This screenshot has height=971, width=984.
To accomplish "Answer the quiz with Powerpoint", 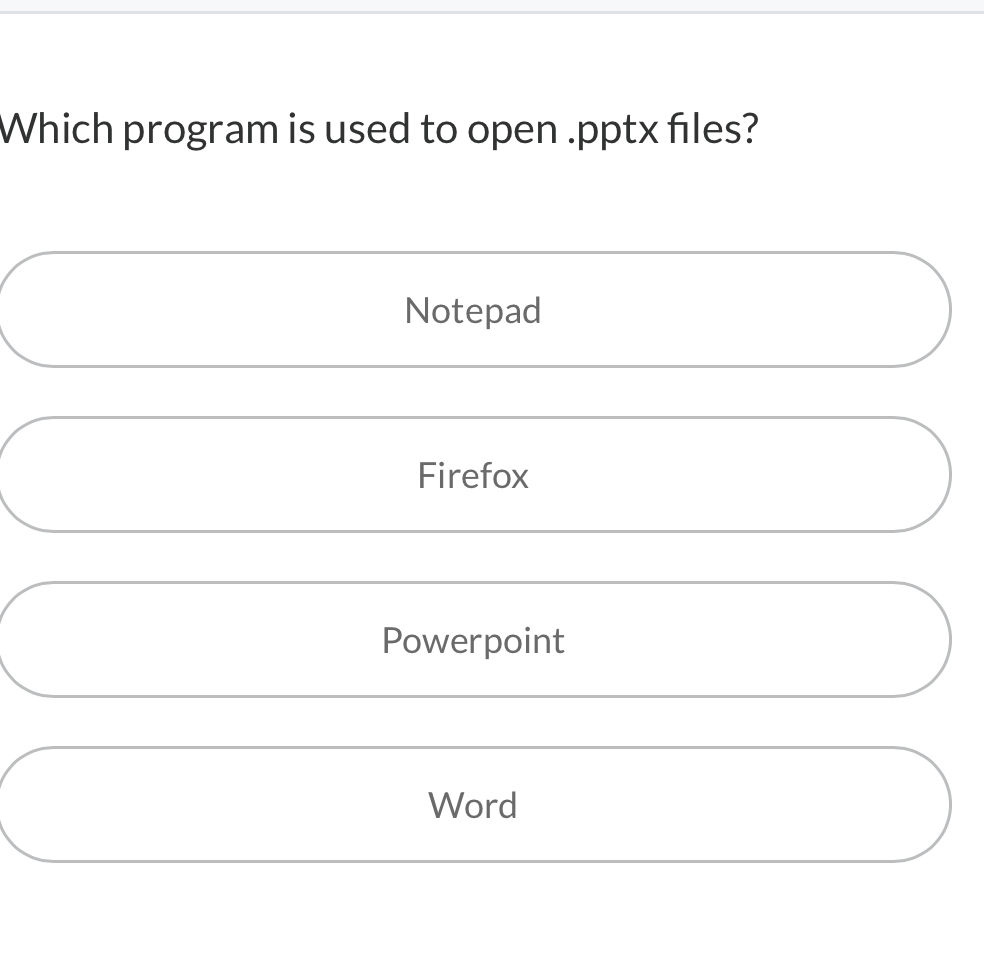I will pos(473,640).
